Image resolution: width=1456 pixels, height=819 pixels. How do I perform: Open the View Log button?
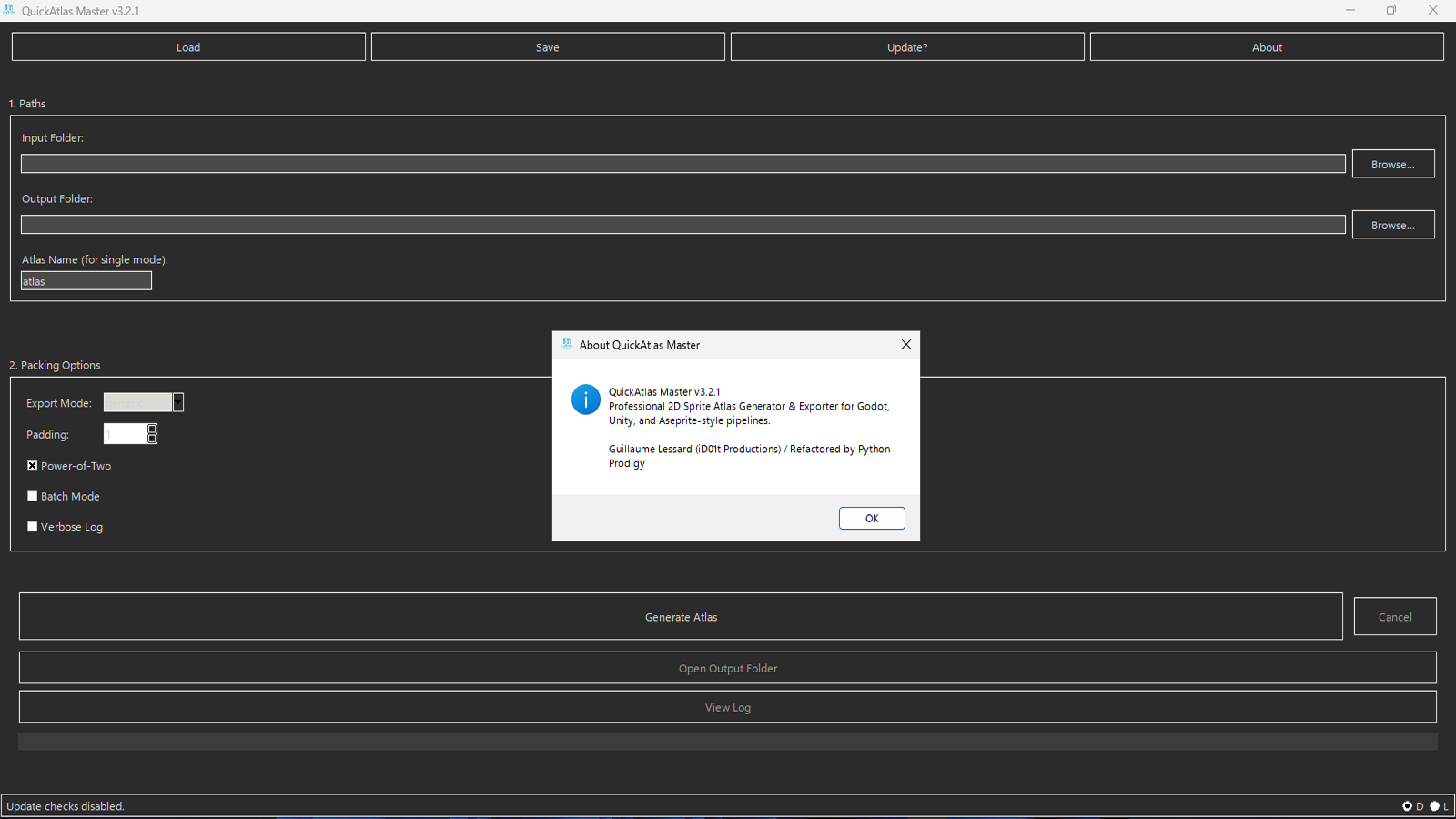[x=728, y=707]
